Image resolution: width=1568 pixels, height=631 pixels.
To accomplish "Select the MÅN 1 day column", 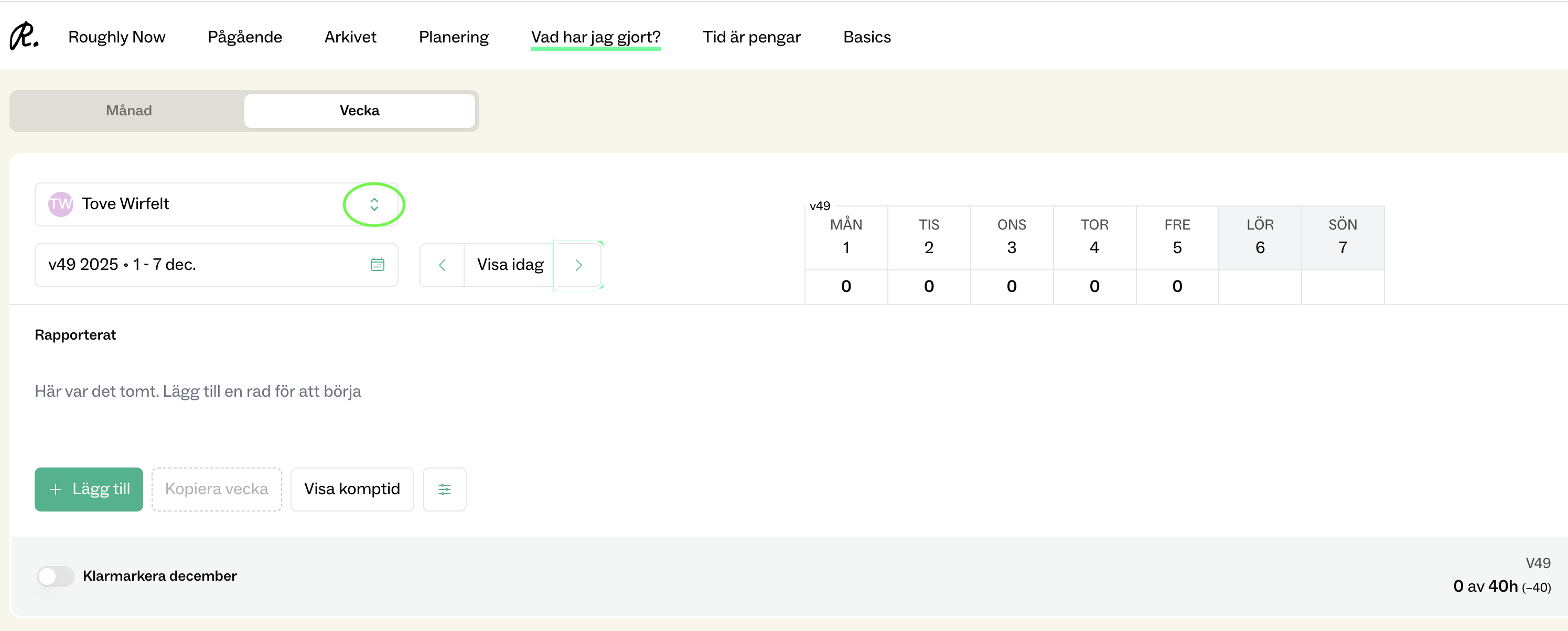I will click(x=845, y=237).
